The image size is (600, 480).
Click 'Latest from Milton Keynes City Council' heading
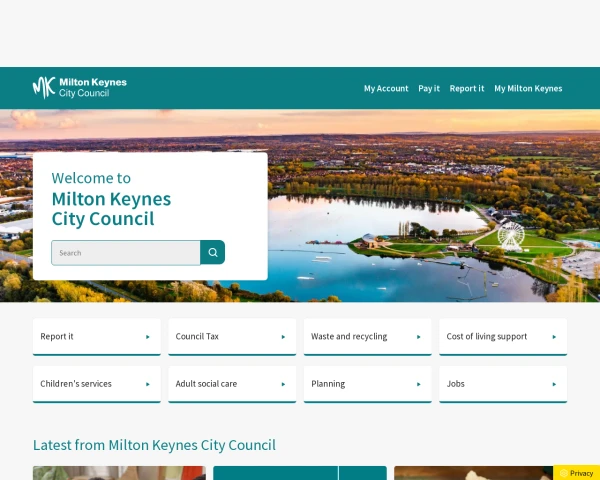[x=154, y=445]
